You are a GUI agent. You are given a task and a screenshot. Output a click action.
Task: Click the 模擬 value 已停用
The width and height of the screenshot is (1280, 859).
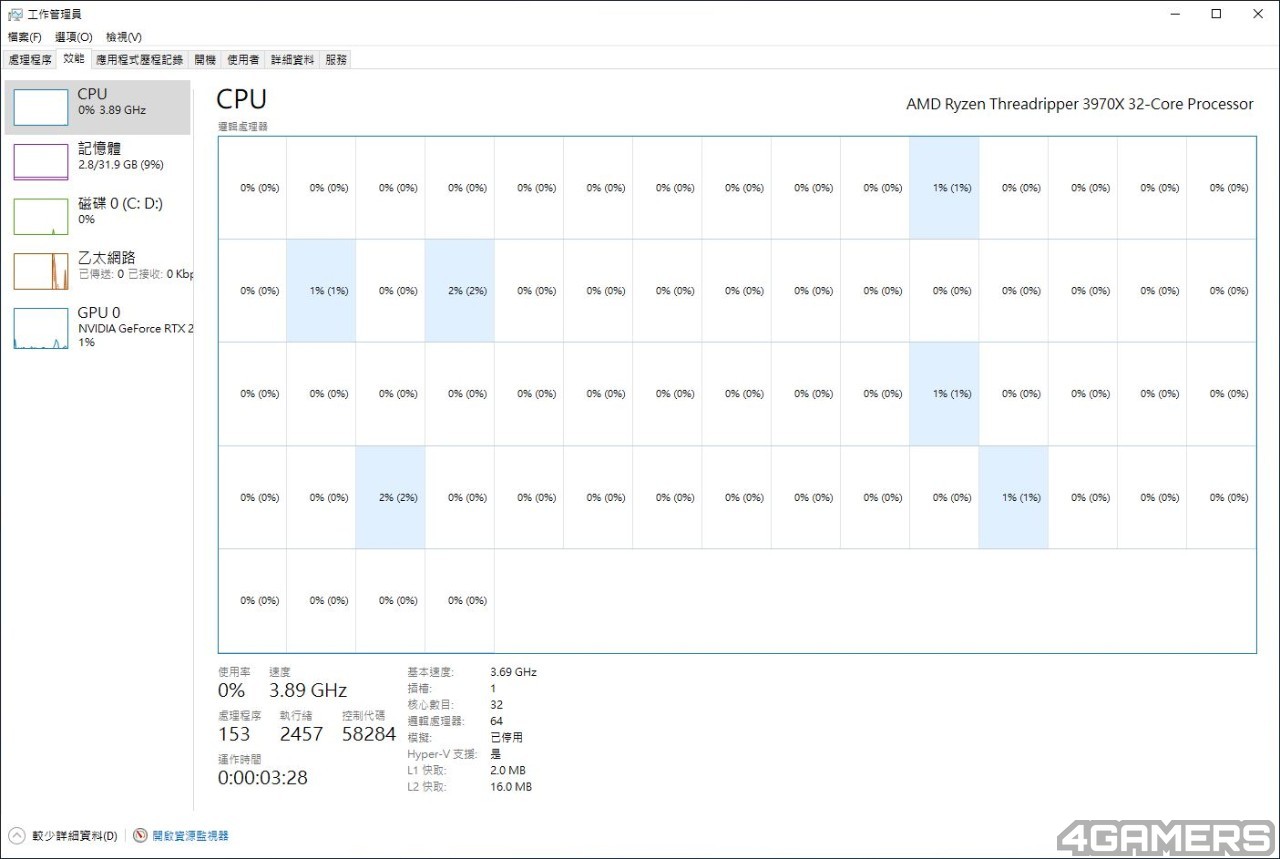point(507,737)
